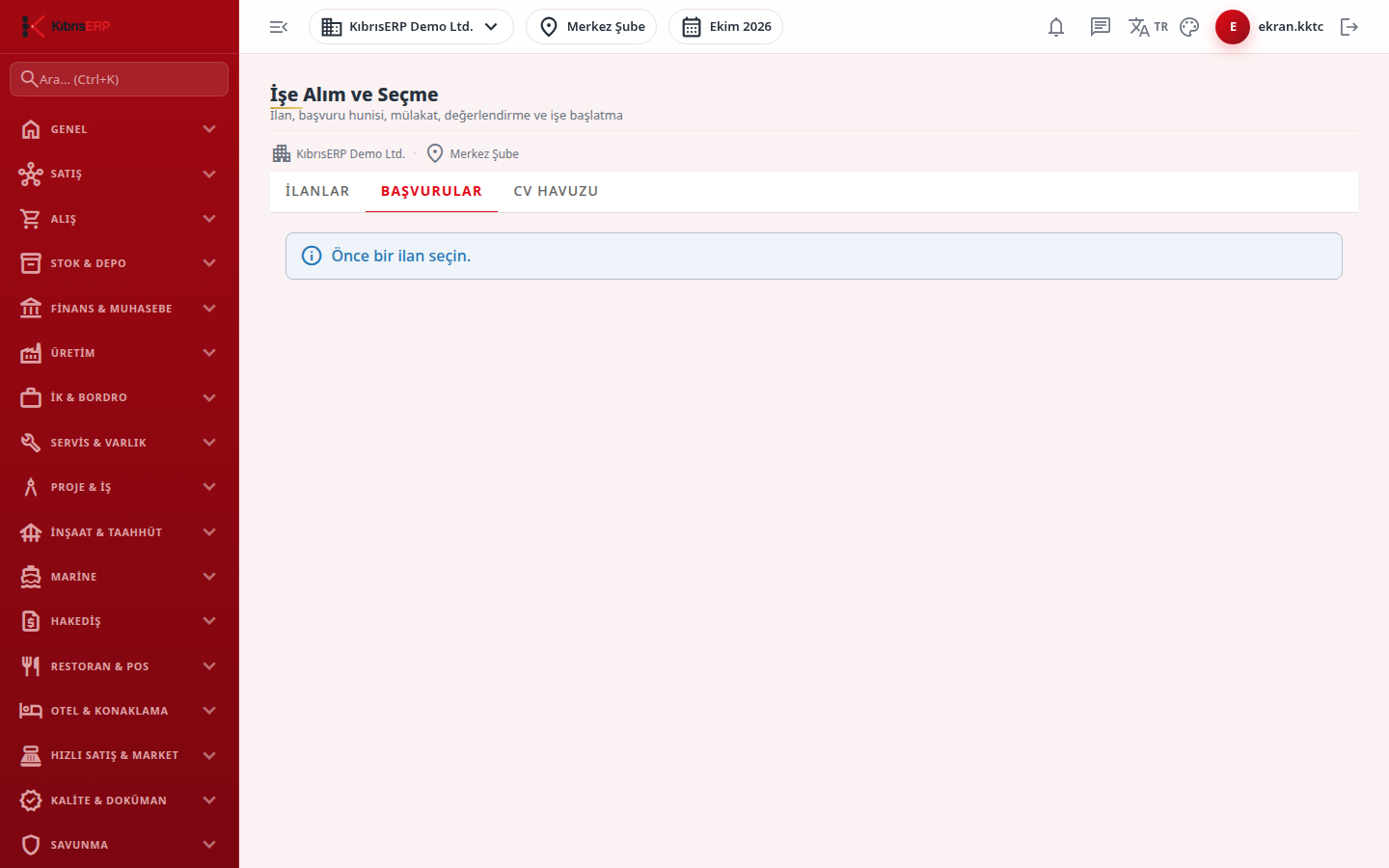
Task: Log out using the exit icon
Action: coord(1349,27)
